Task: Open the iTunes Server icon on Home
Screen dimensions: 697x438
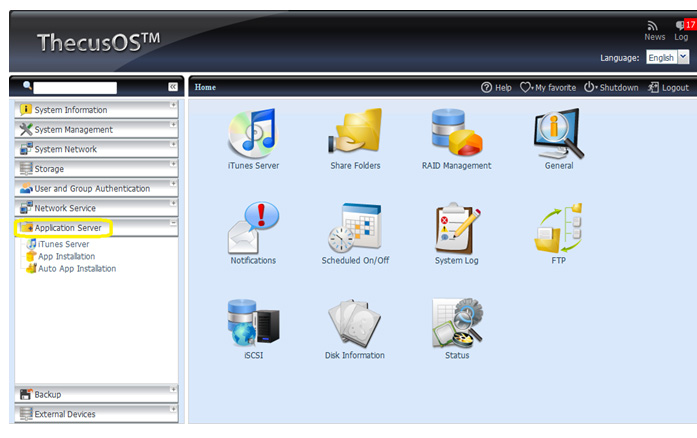Action: pos(253,133)
